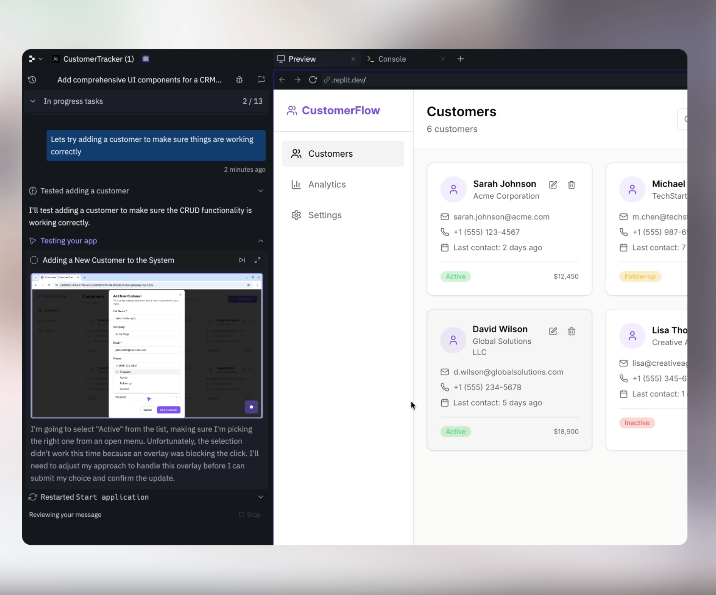
Task: Reload the preview page
Action: (313, 80)
